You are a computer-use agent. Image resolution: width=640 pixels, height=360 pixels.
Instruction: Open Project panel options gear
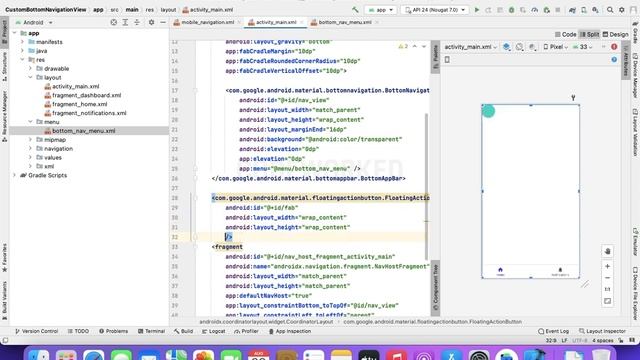point(151,22)
